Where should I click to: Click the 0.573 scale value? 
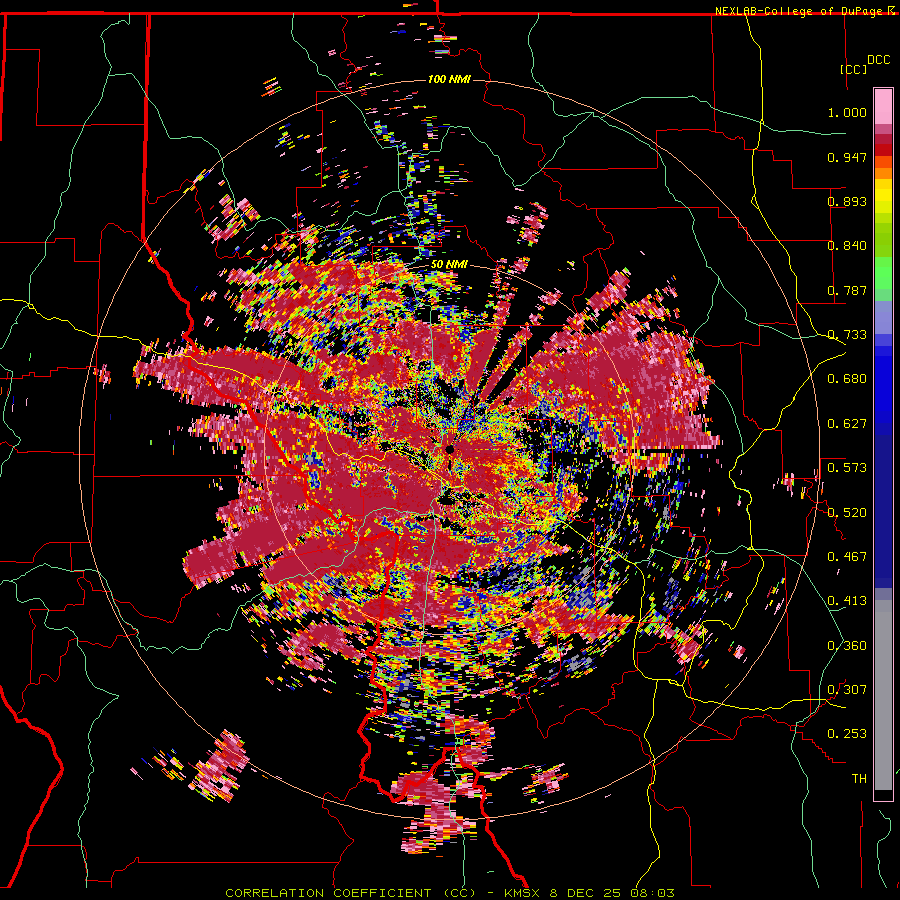(x=847, y=468)
